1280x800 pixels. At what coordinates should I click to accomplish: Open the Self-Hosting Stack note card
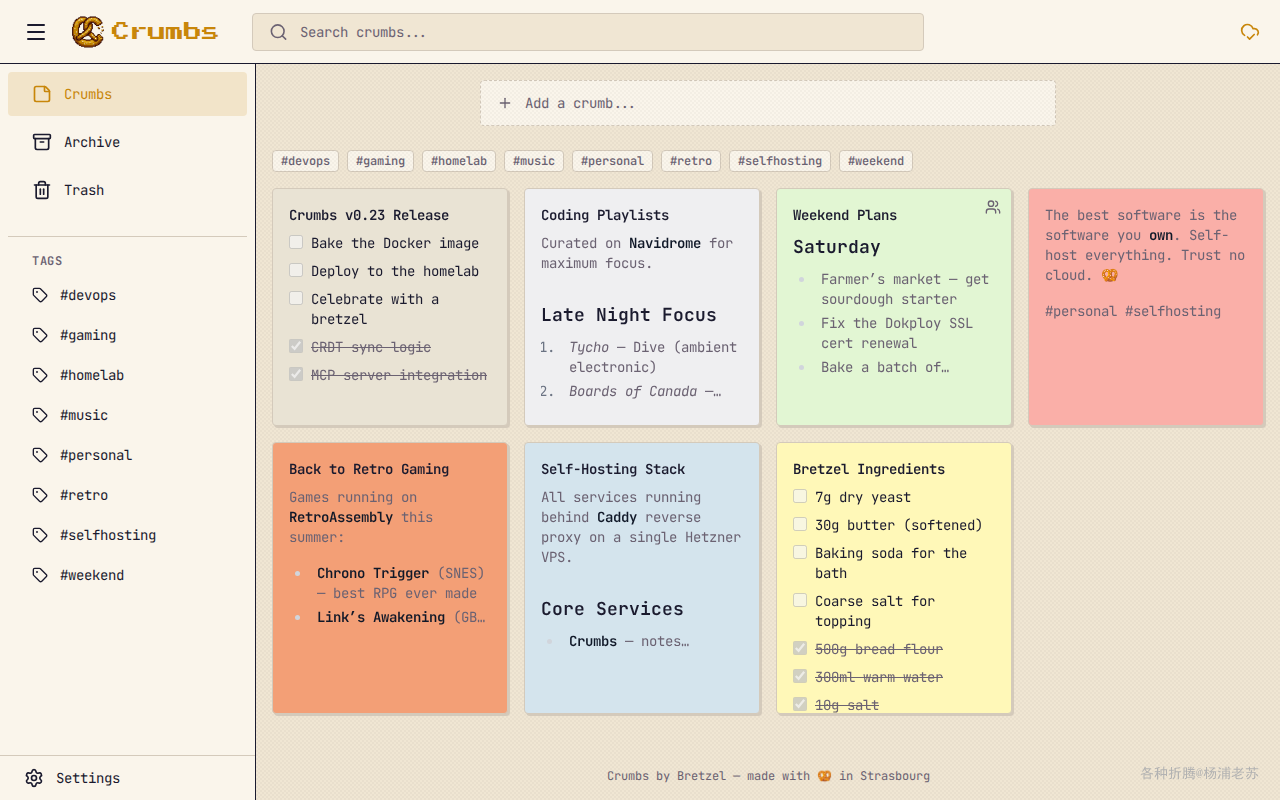(642, 680)
